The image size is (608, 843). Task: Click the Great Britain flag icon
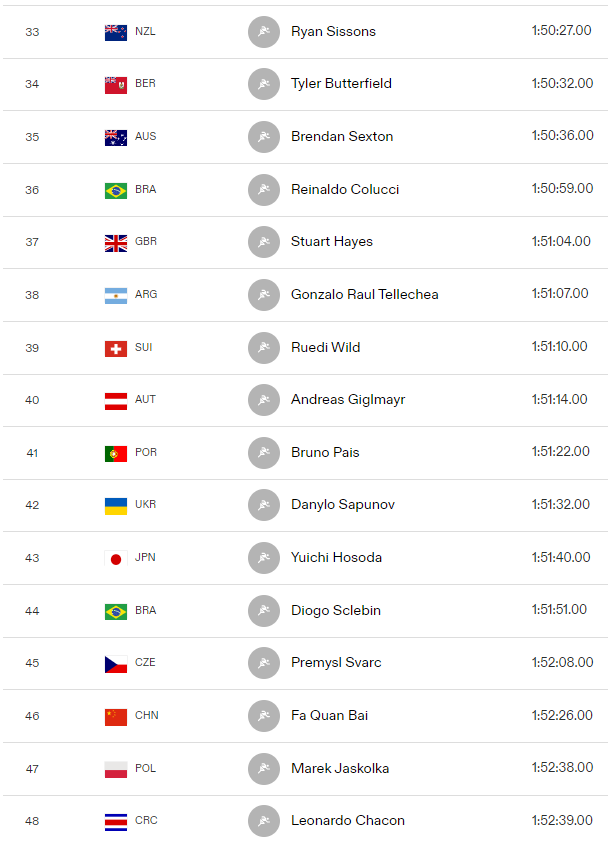(x=116, y=243)
